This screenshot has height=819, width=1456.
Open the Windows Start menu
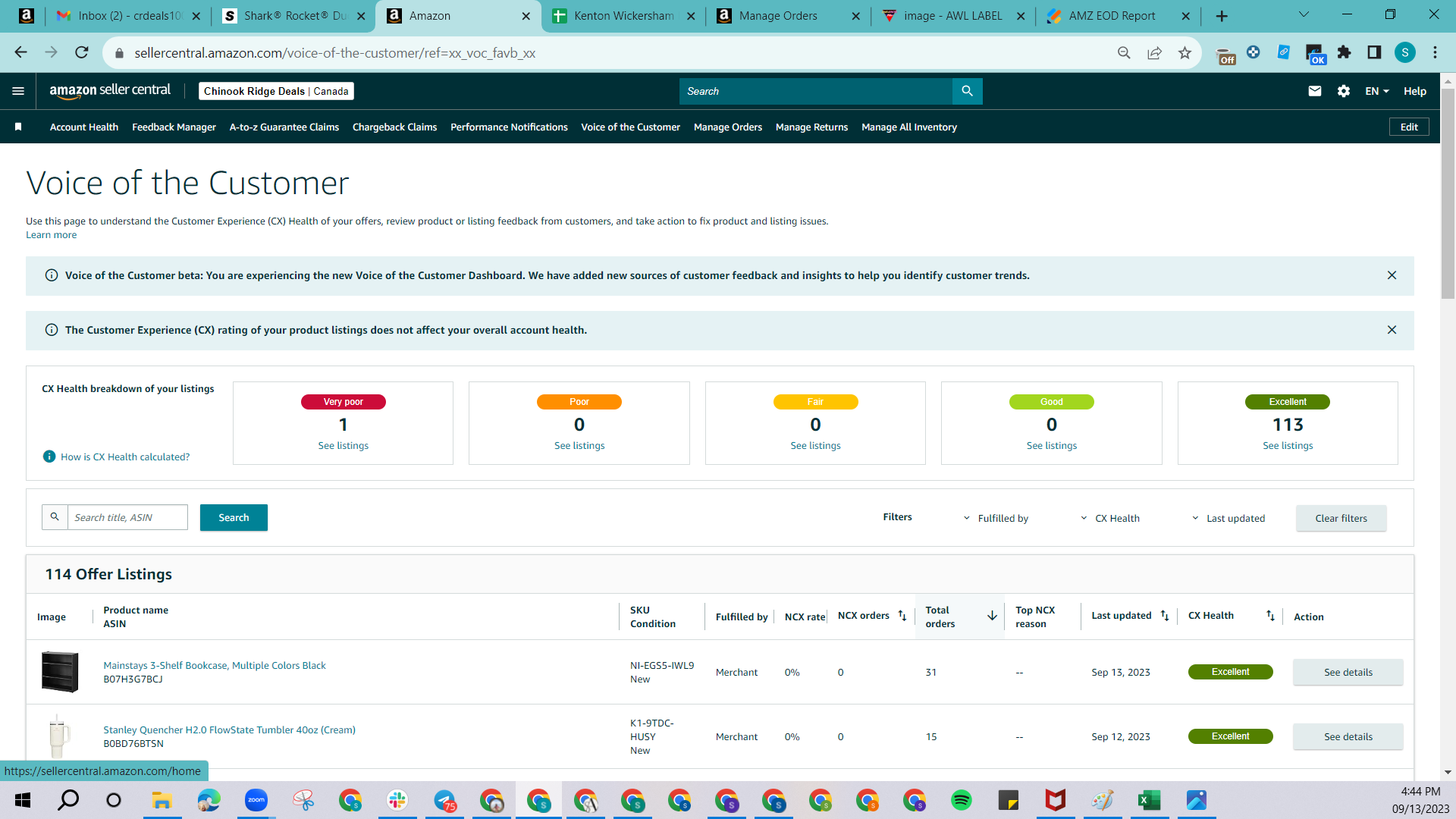(x=23, y=800)
